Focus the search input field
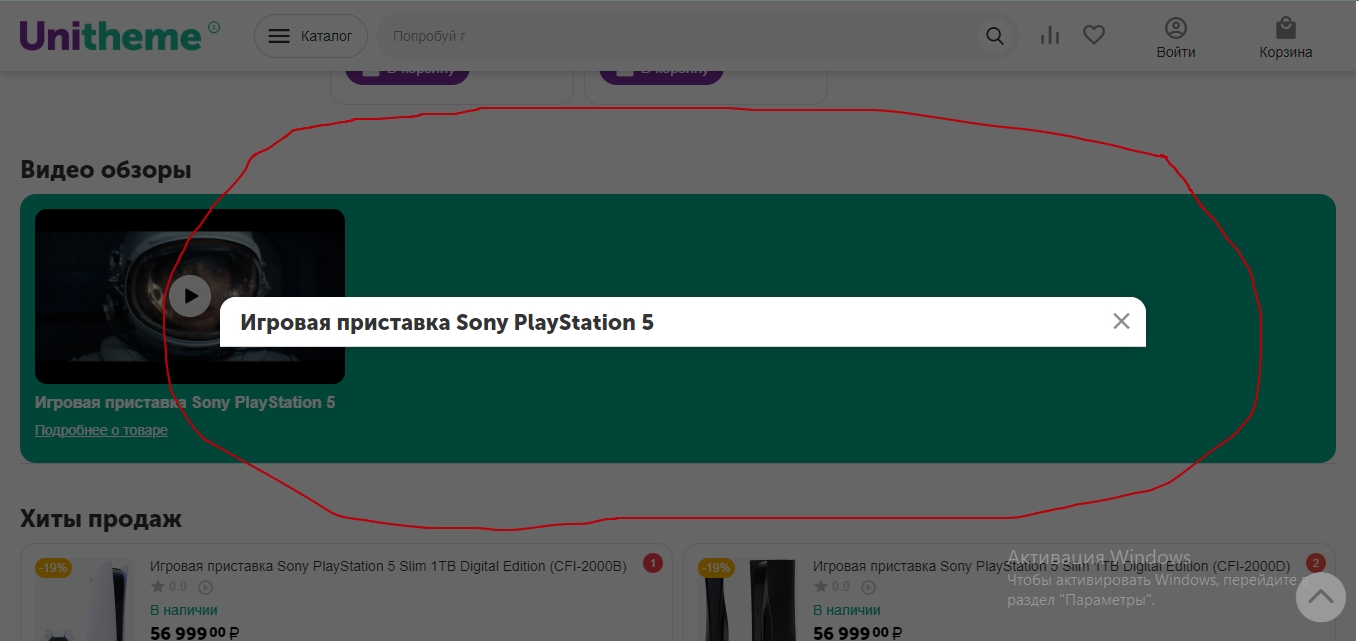The image size is (1359, 641). [x=680, y=36]
